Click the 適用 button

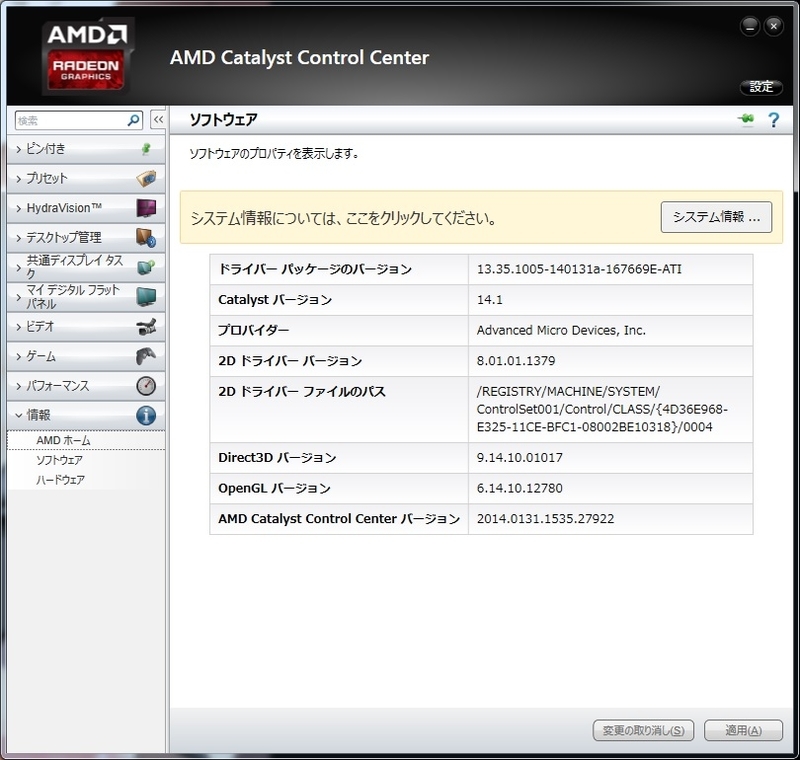click(x=743, y=730)
